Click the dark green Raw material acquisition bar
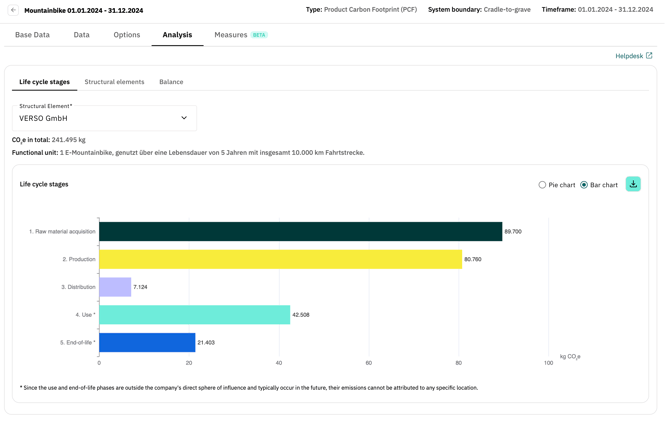 click(x=300, y=231)
